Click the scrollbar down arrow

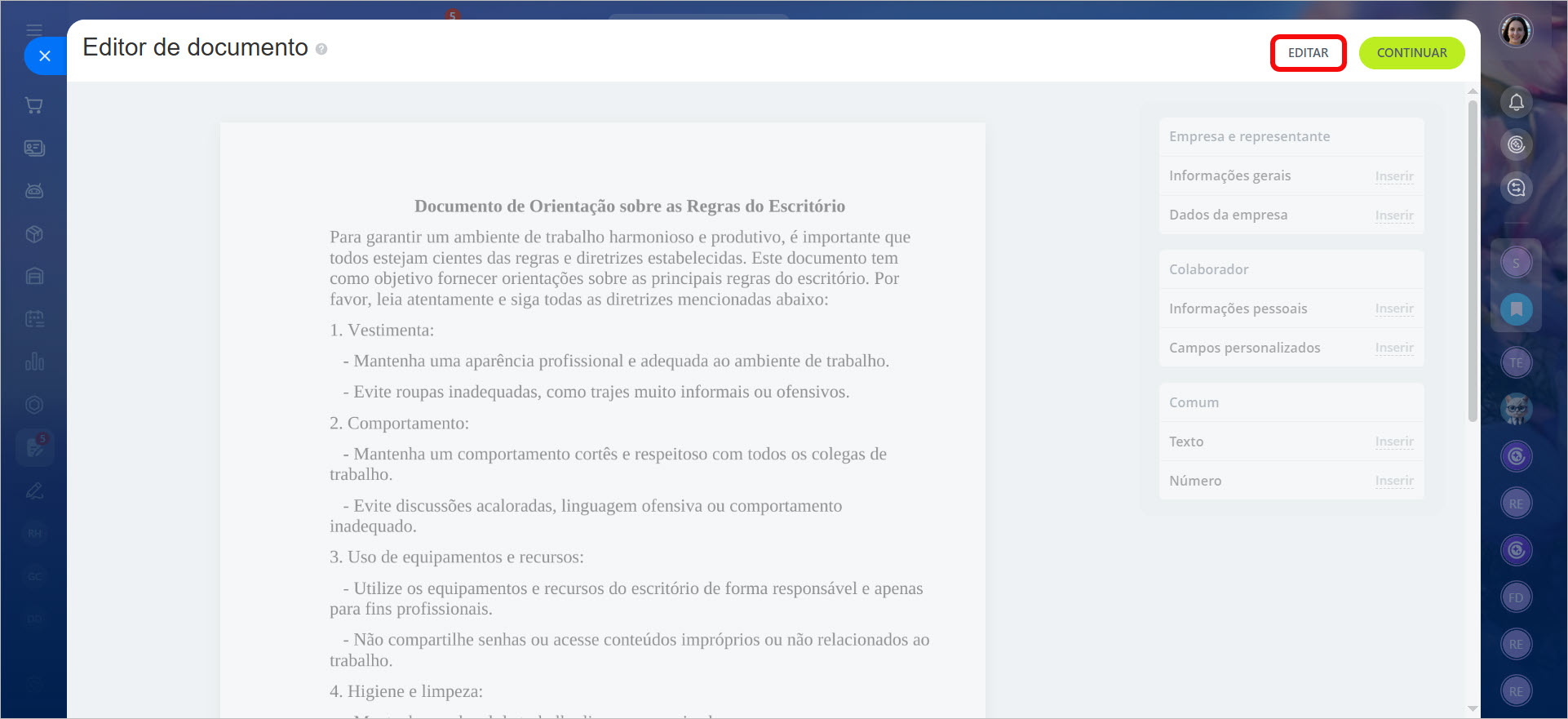tap(1473, 708)
